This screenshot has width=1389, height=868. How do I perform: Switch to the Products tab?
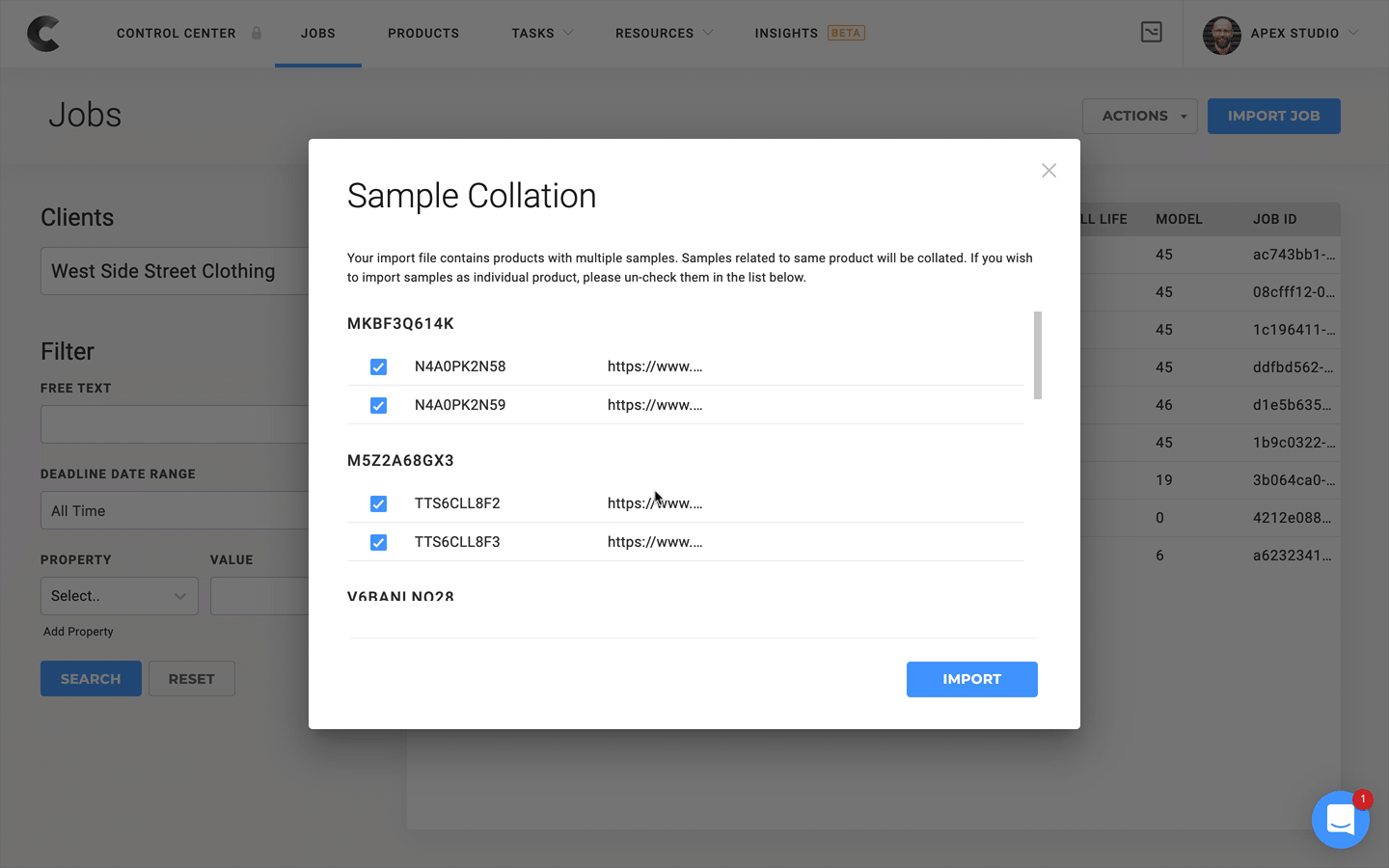[x=422, y=33]
